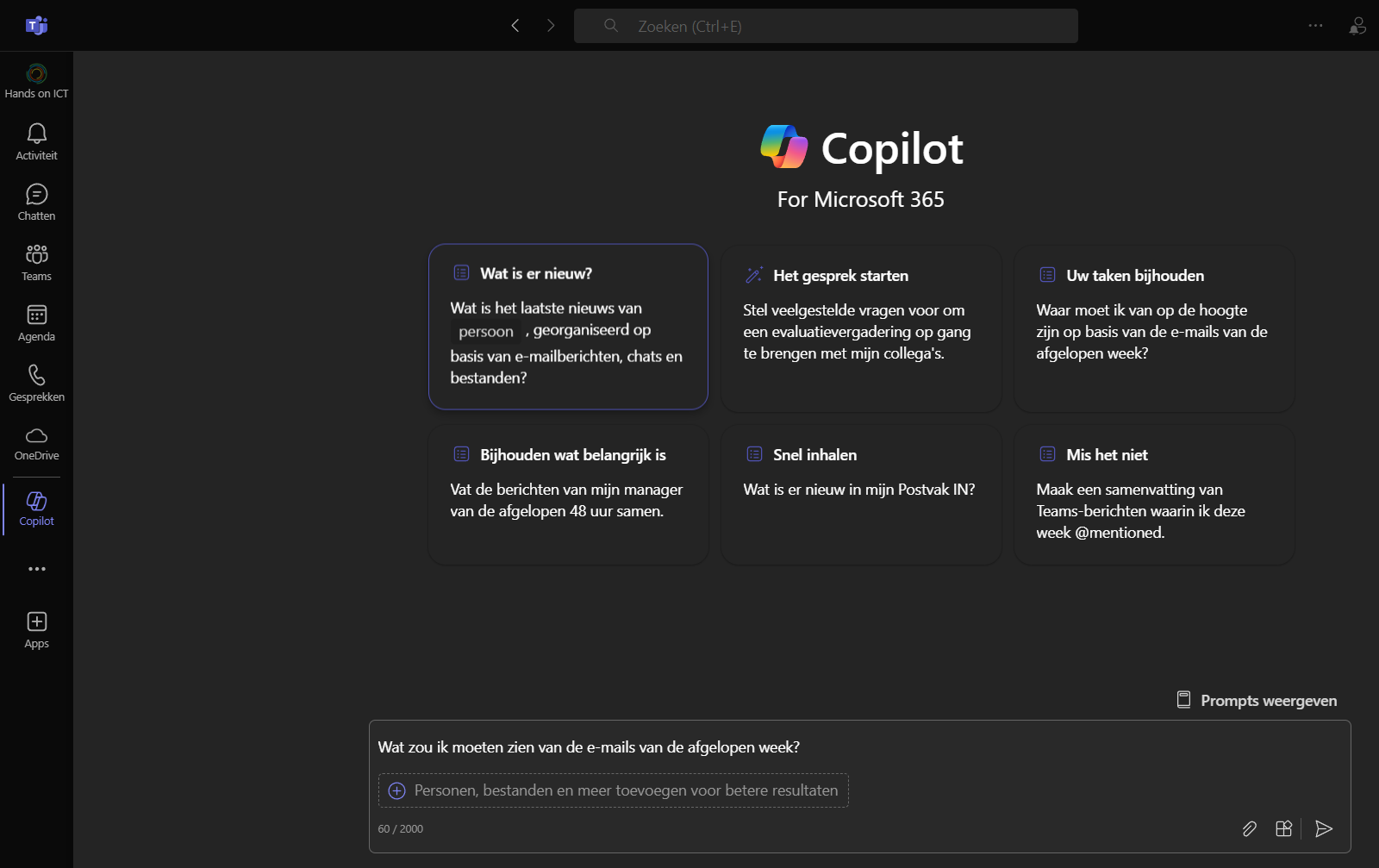Choose the Uw taken bijhouden prompt card
This screenshot has height=868, width=1379.
click(x=1154, y=328)
